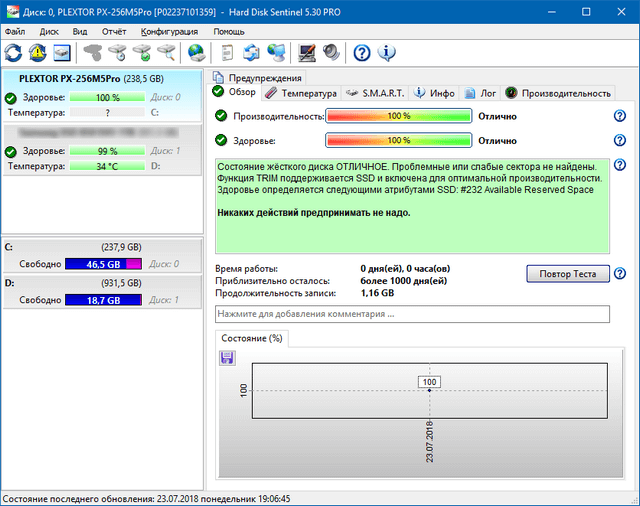
Task: Open the Отчёт menu
Action: (113, 31)
